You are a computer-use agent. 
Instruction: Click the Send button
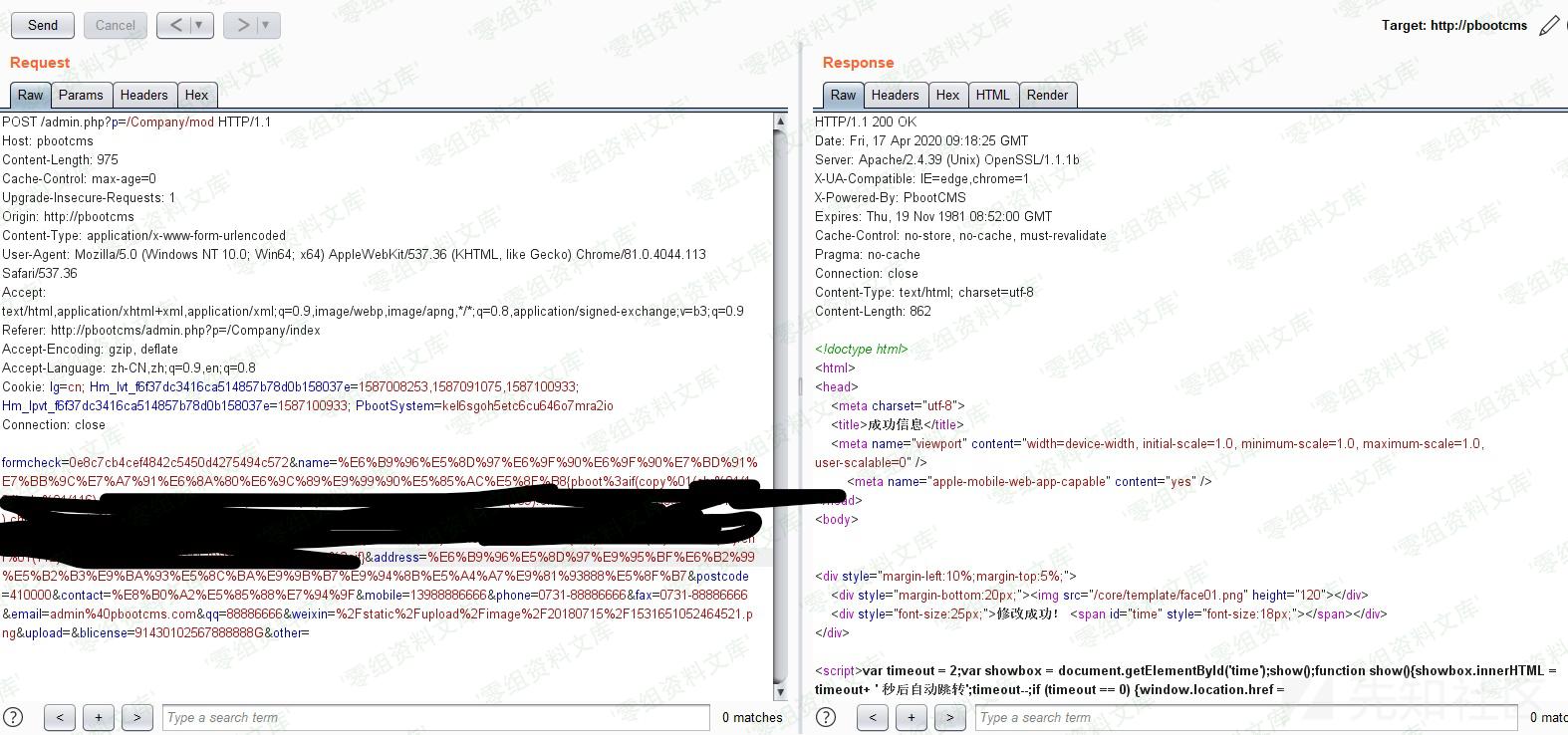pyautogui.click(x=43, y=25)
